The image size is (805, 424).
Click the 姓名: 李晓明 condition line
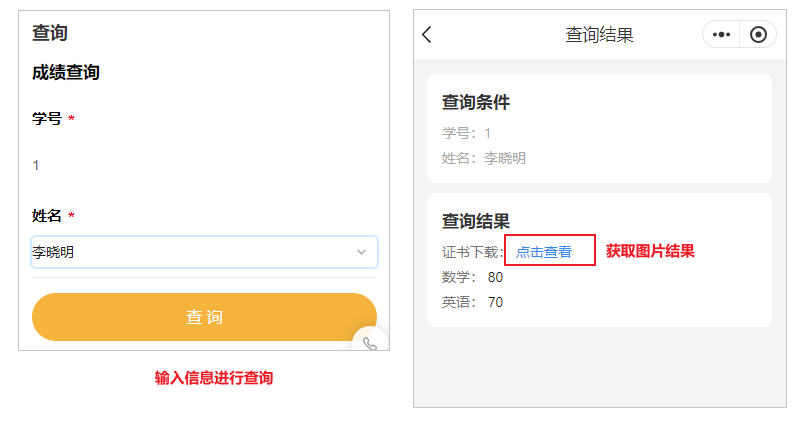[484, 158]
